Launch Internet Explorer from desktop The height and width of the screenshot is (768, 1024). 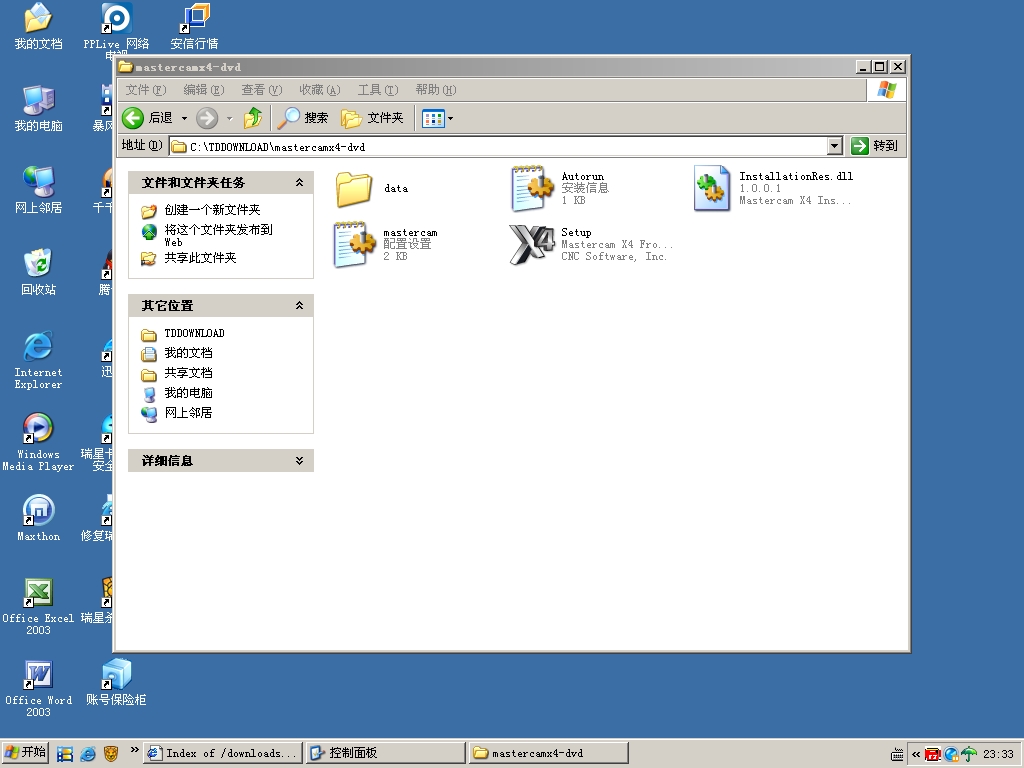(38, 360)
